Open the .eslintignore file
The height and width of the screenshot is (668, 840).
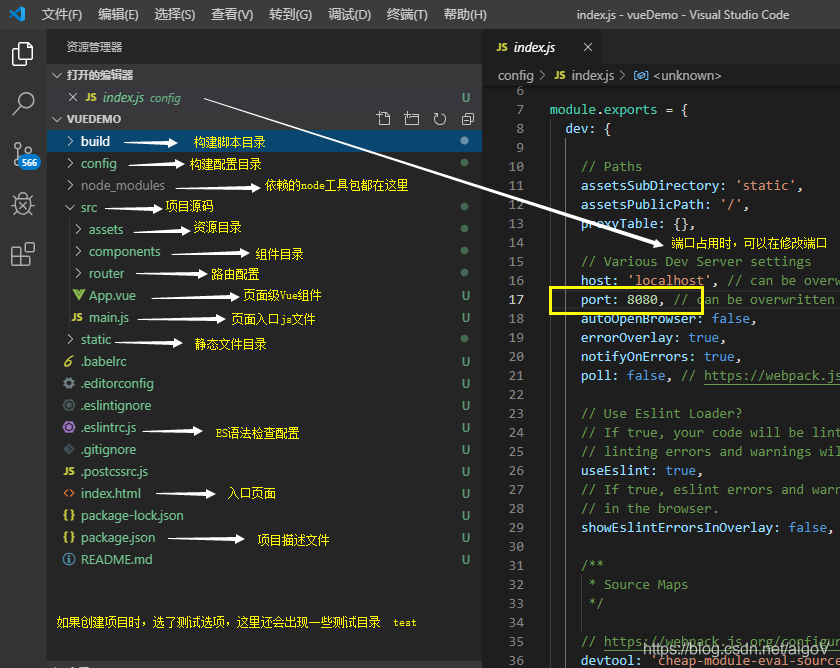[x=116, y=406]
